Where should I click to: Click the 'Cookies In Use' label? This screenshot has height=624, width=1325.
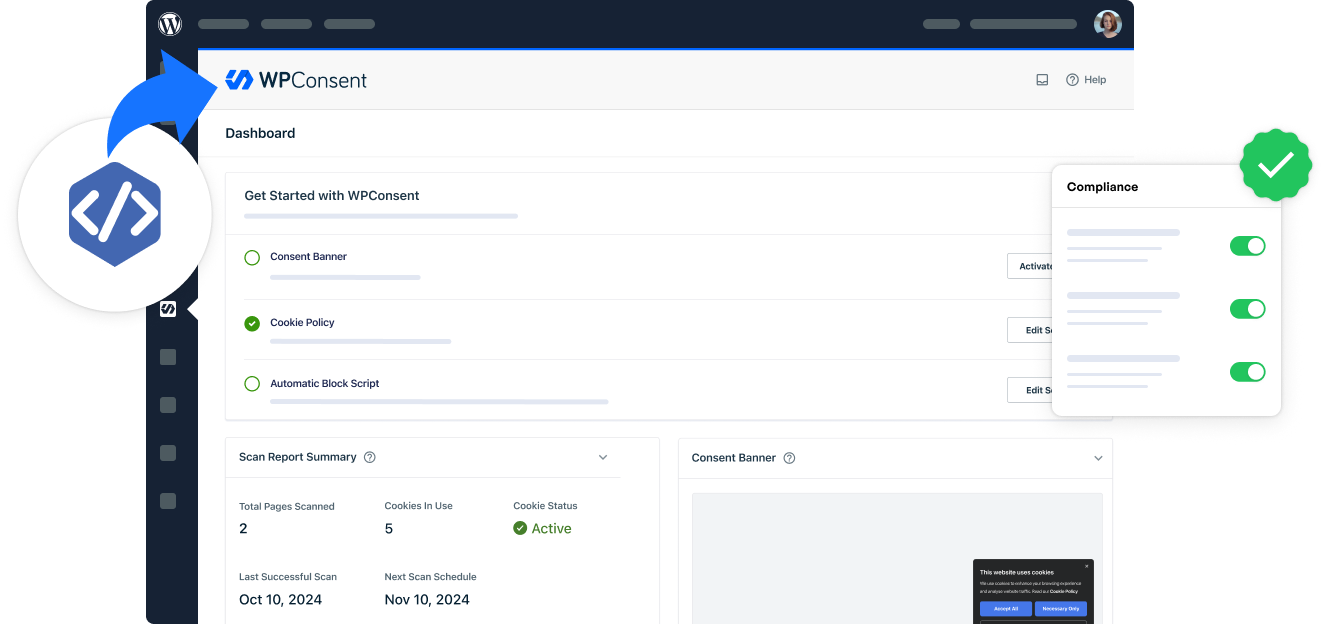point(419,506)
